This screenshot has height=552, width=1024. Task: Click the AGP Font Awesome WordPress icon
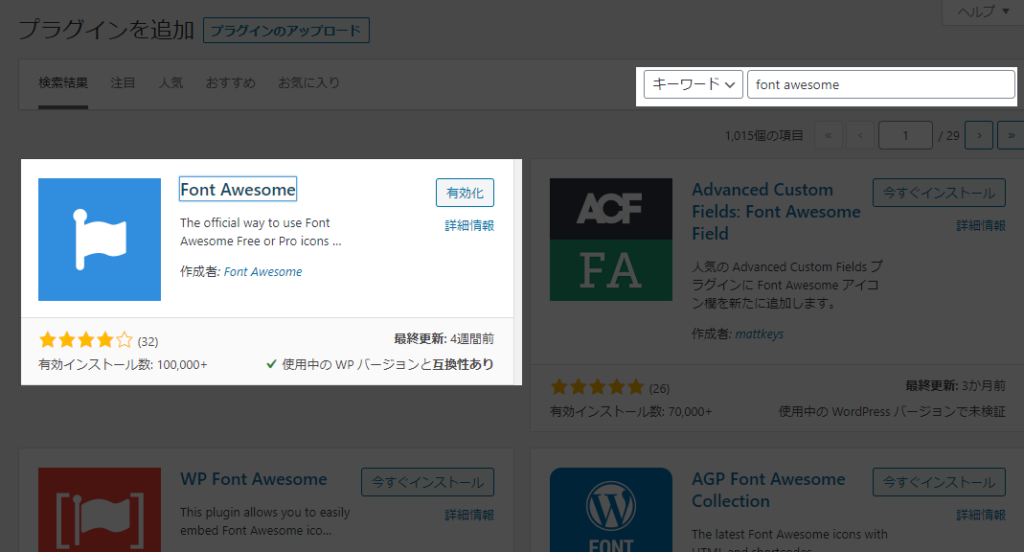[x=610, y=508]
